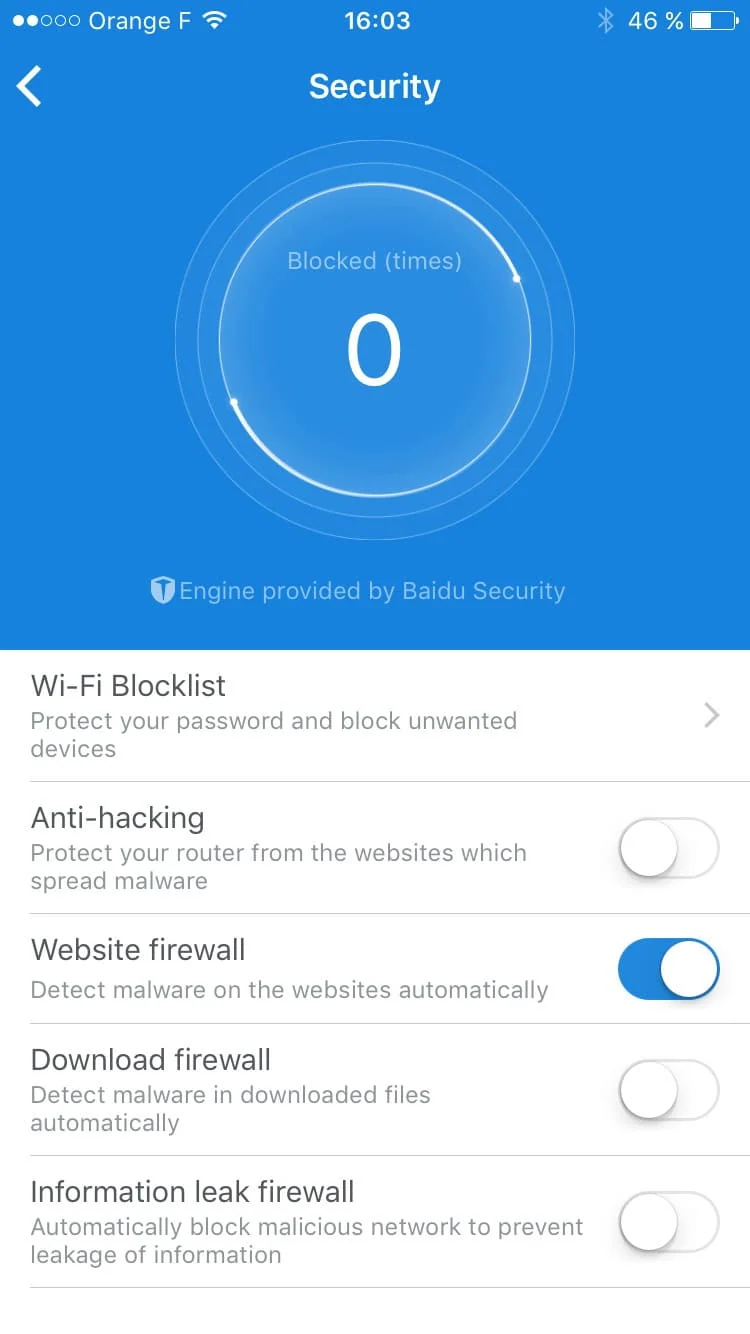Select the Anti-hacking label
Image resolution: width=750 pixels, height=1334 pixels.
pos(118,818)
